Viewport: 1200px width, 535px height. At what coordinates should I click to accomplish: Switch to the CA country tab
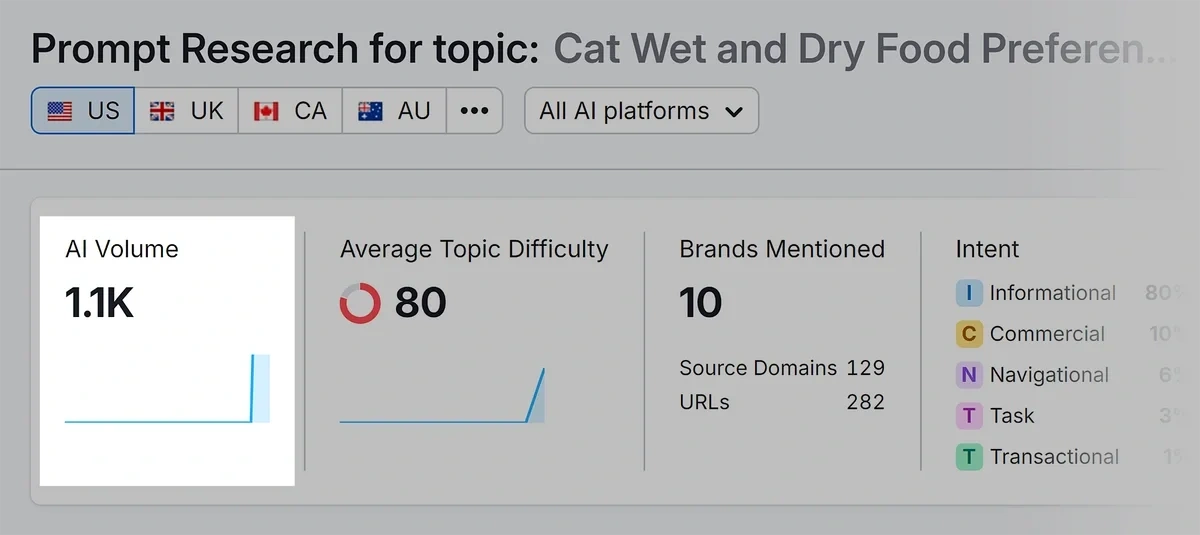pos(290,111)
